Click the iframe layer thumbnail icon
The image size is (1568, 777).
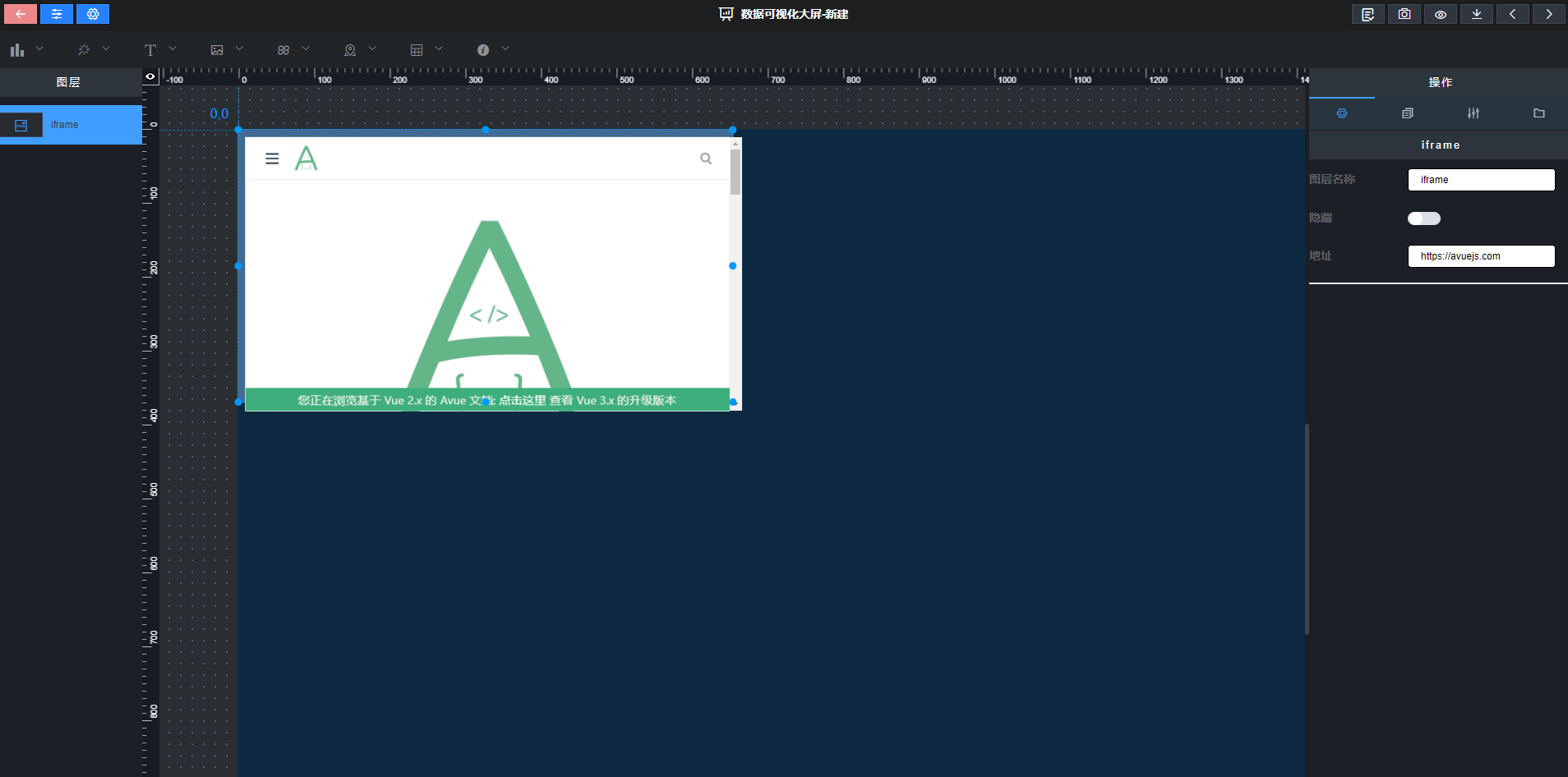coord(21,125)
